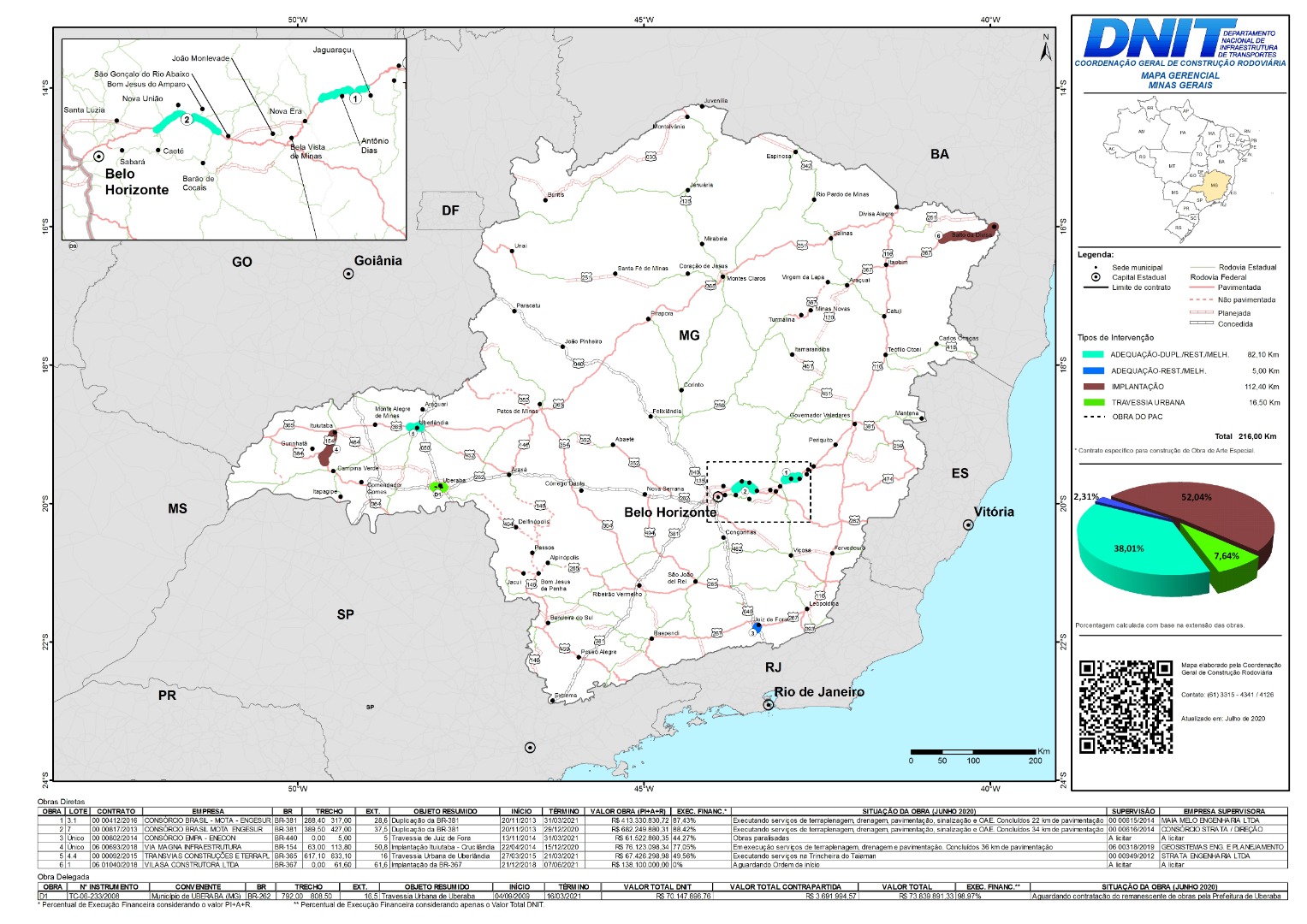Screen dimensions: 1307x924
Task: Click the brown IMPLANTAÇÃO legend swatch
Action: pos(1093,387)
